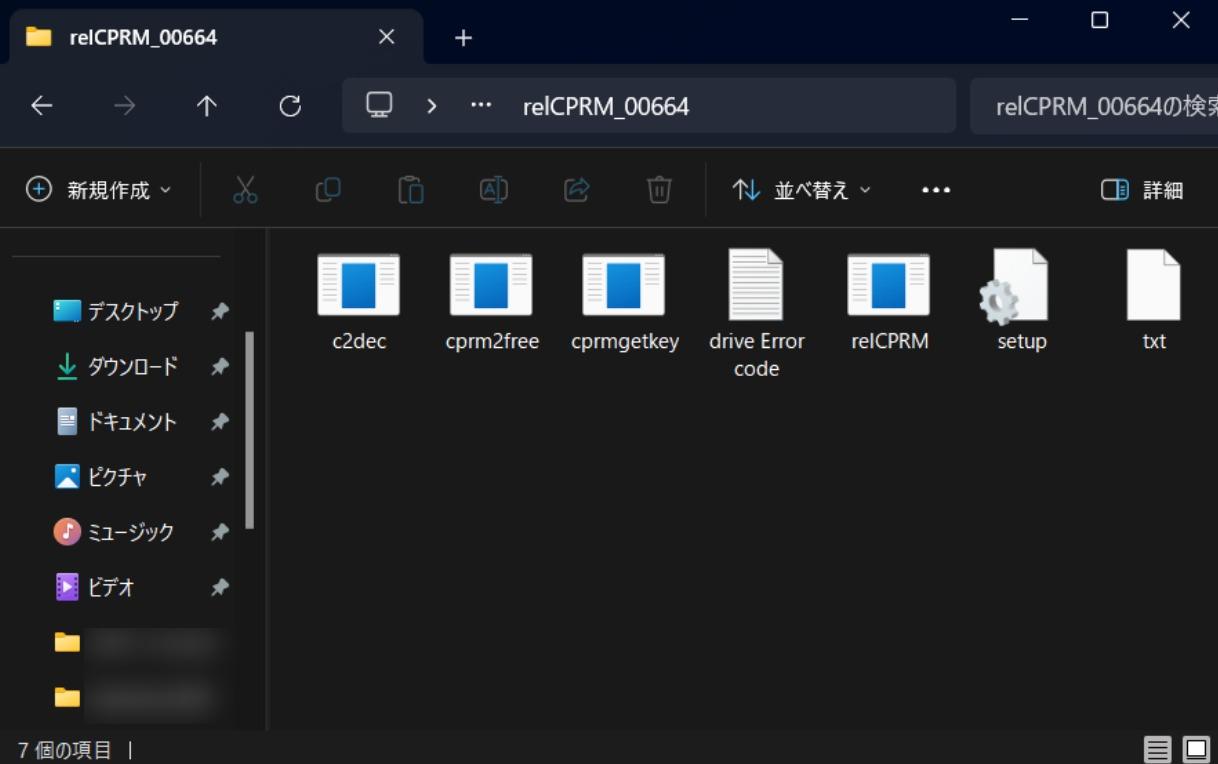Click the Back navigation arrow
The width and height of the screenshot is (1218, 764).
[42, 106]
